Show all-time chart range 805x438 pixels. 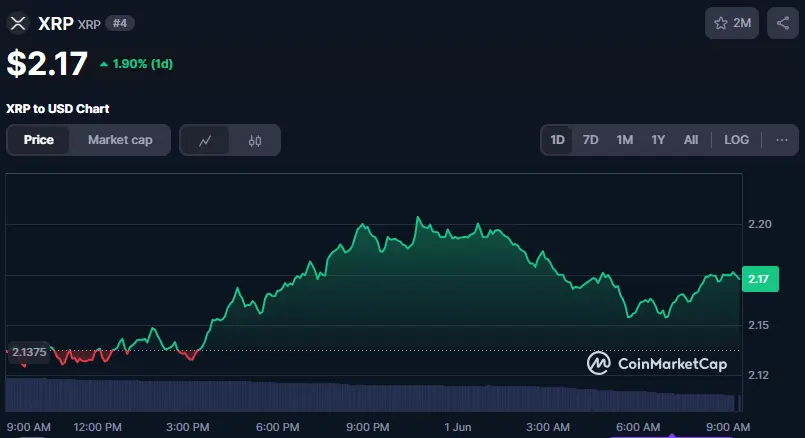(691, 140)
